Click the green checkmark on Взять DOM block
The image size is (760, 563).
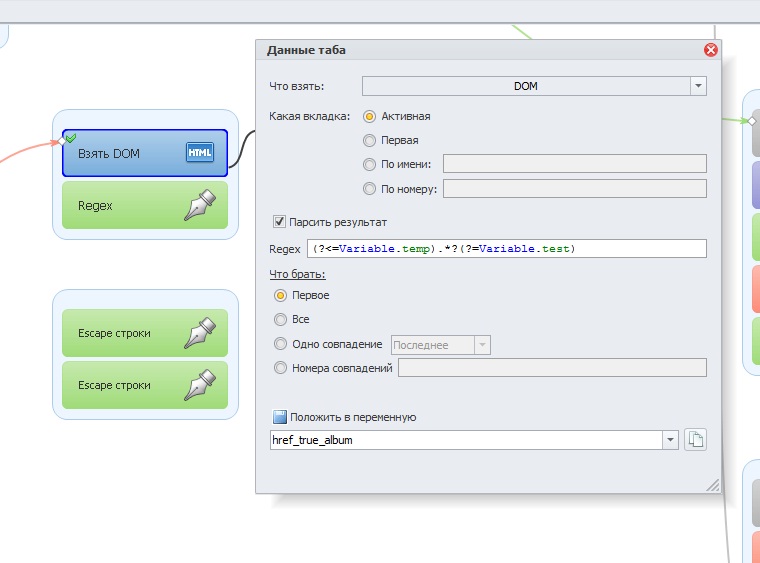click(x=71, y=139)
